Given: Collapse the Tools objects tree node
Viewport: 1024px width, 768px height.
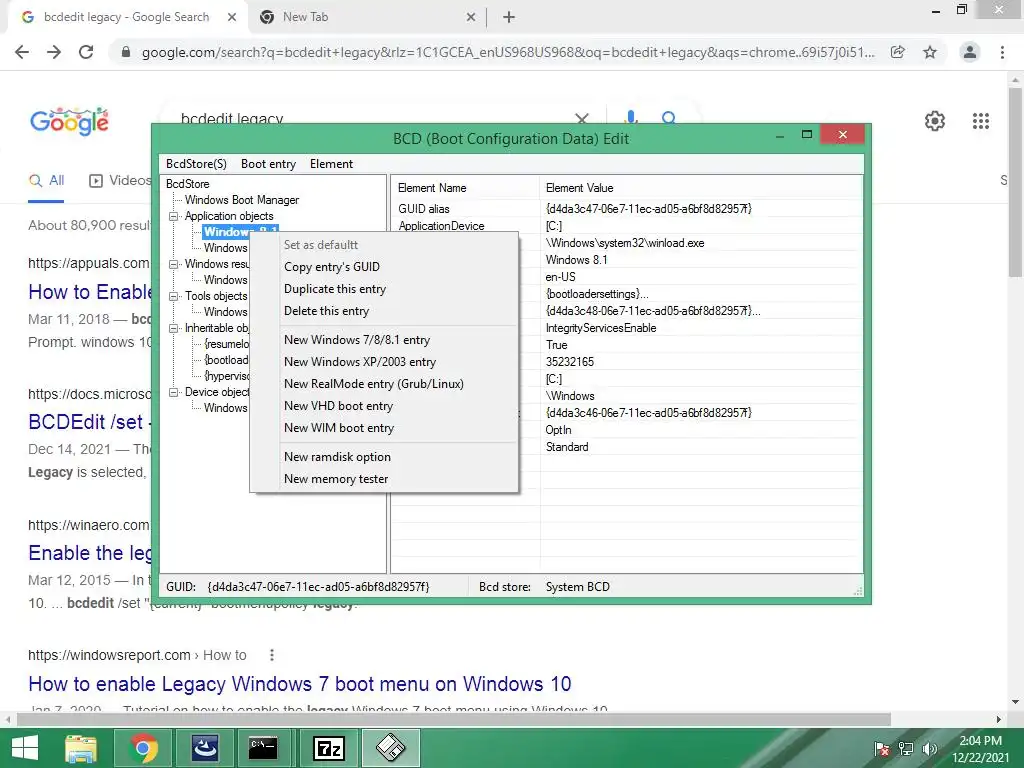Looking at the screenshot, I should point(174,296).
